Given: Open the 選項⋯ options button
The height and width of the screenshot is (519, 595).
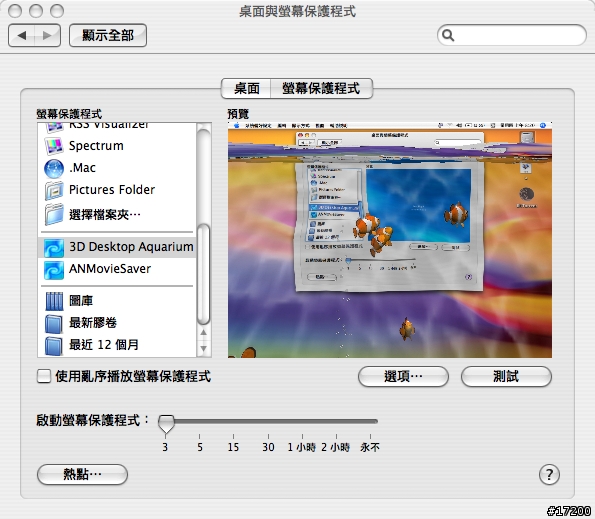Looking at the screenshot, I should coord(403,377).
